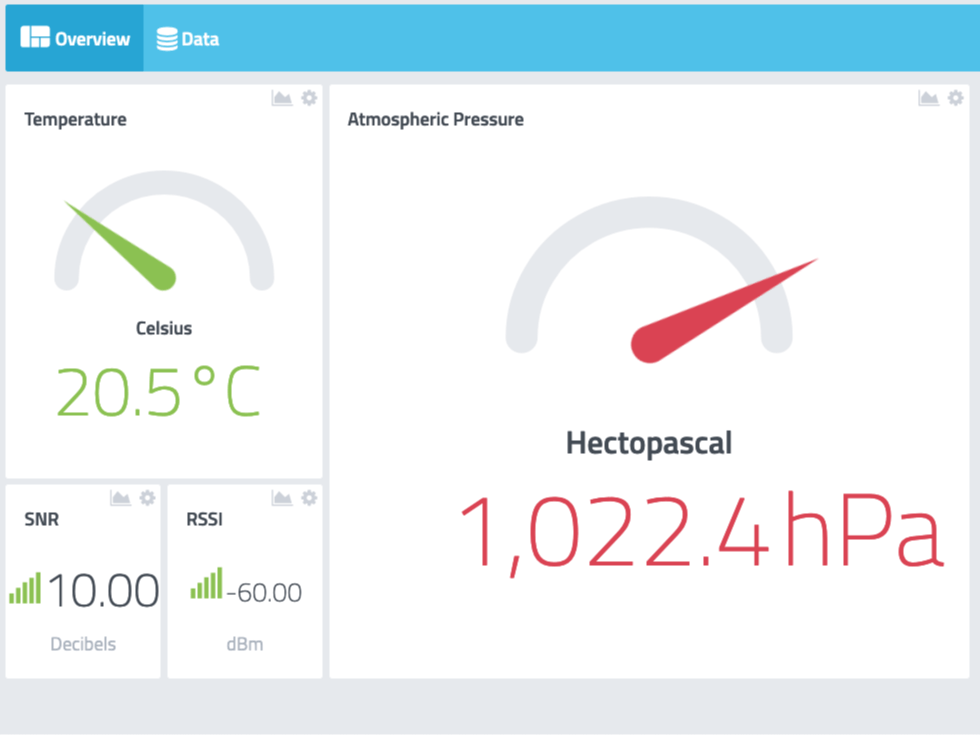Click the dBm unit label
This screenshot has height=735, width=980.
(245, 644)
